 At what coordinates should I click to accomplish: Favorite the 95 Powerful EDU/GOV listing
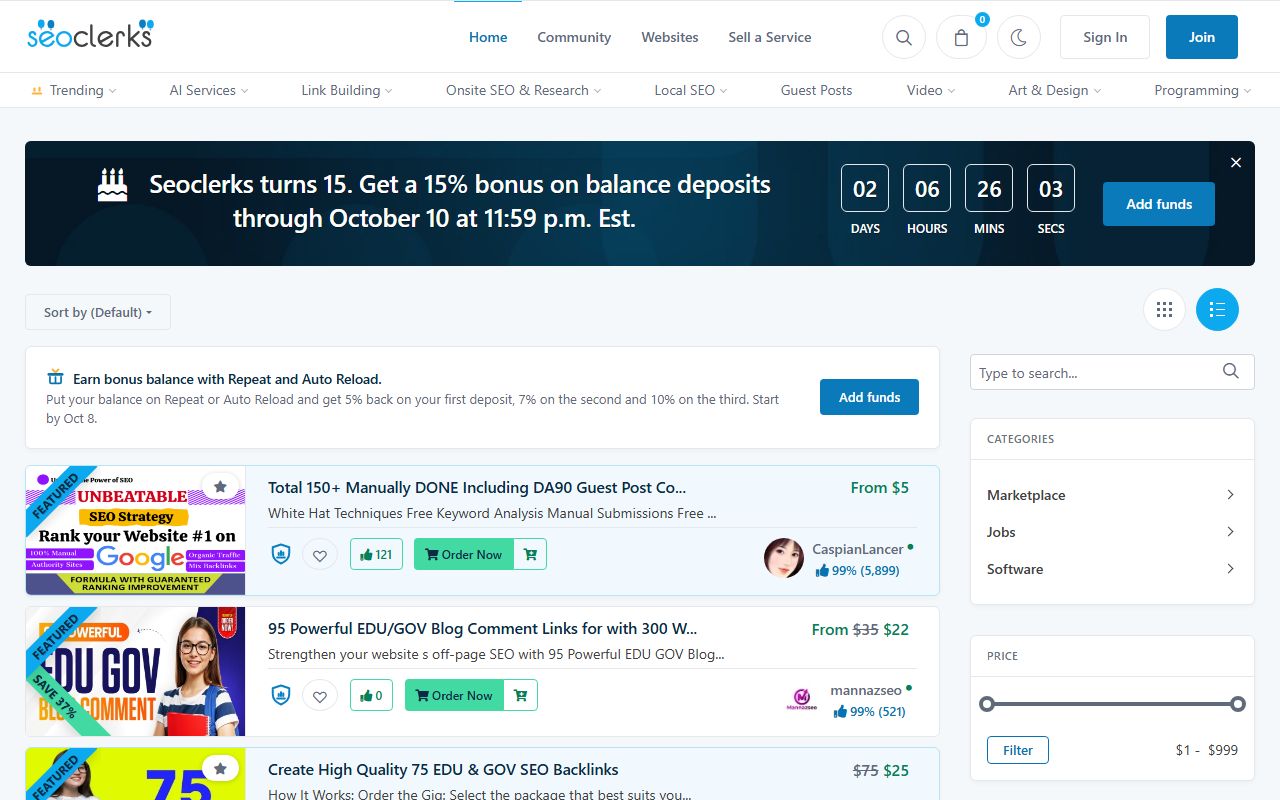point(320,695)
